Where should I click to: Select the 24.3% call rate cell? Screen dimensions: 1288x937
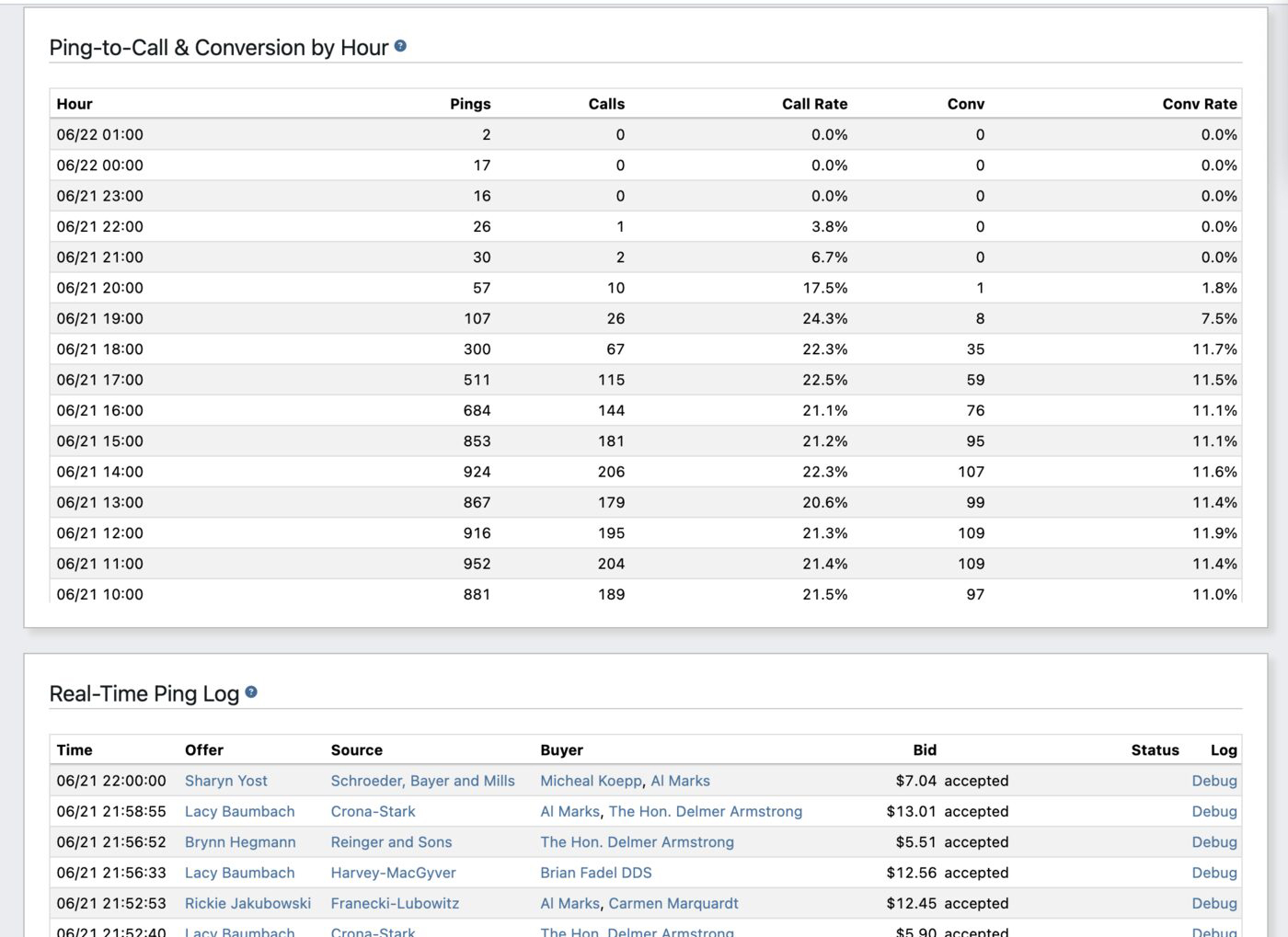[x=825, y=318]
